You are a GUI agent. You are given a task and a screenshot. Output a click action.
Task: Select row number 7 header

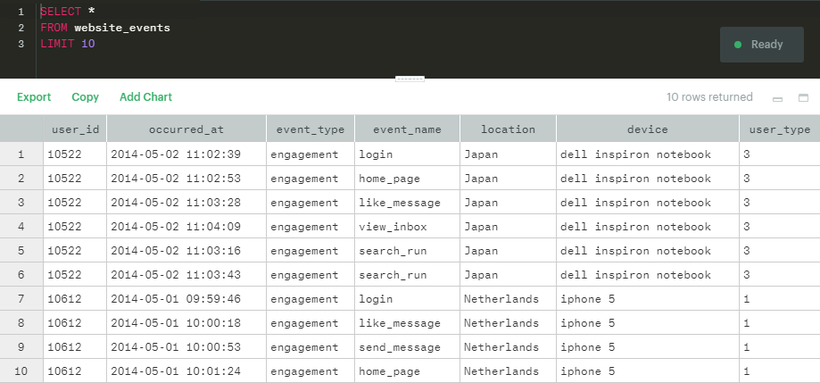tap(21, 299)
